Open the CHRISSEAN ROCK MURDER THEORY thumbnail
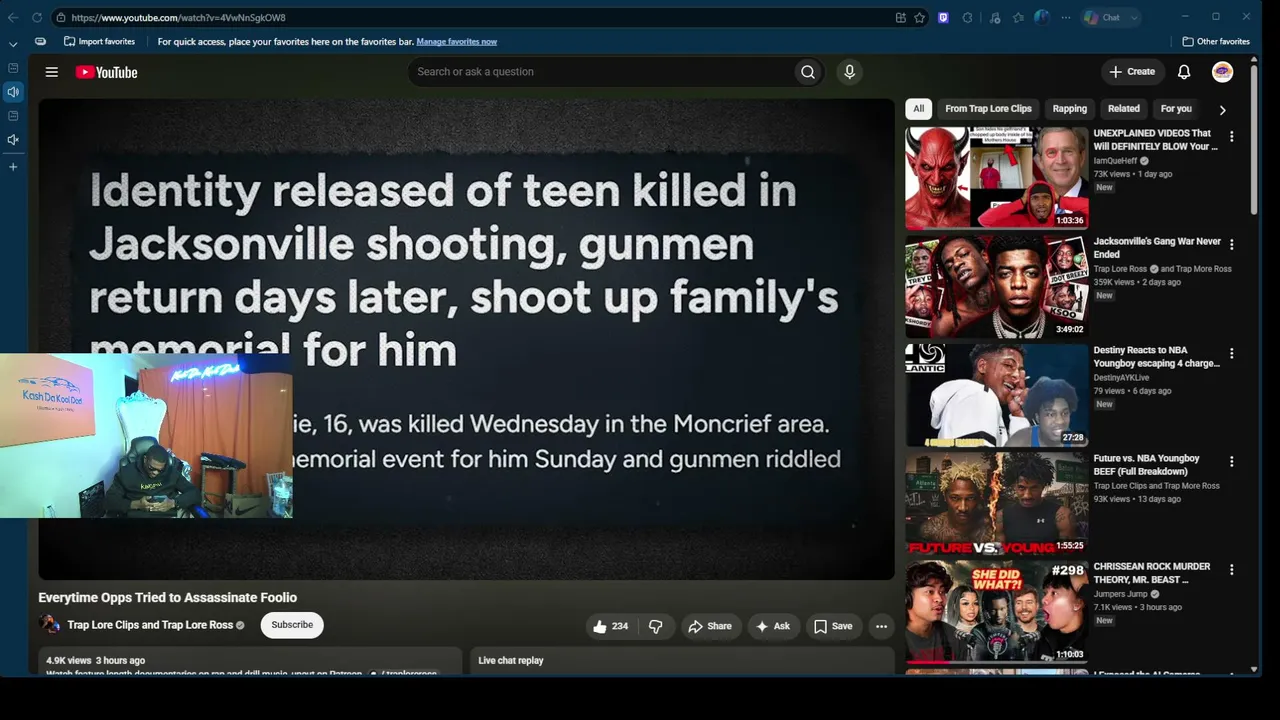 [x=996, y=611]
